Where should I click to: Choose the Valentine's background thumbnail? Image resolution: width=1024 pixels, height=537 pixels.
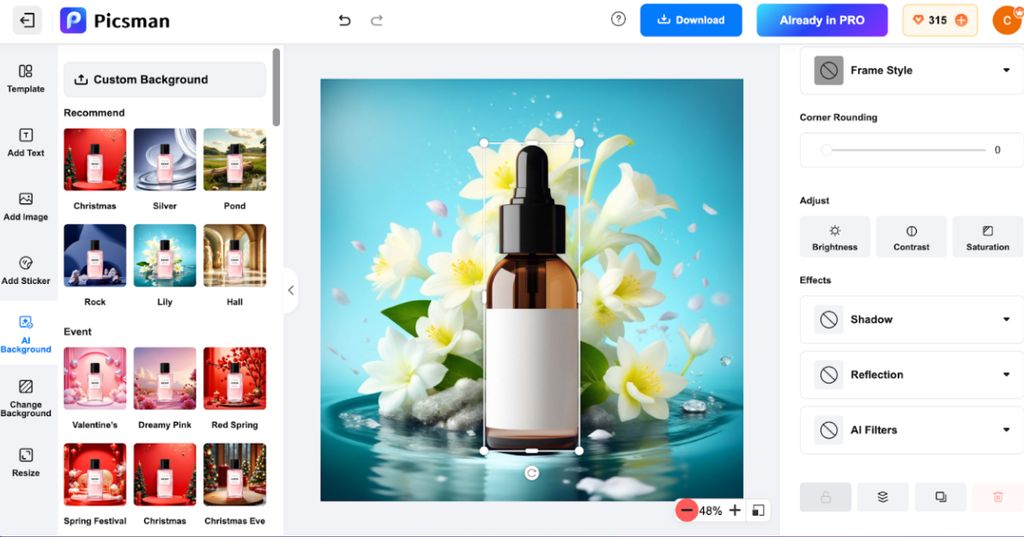click(x=95, y=378)
